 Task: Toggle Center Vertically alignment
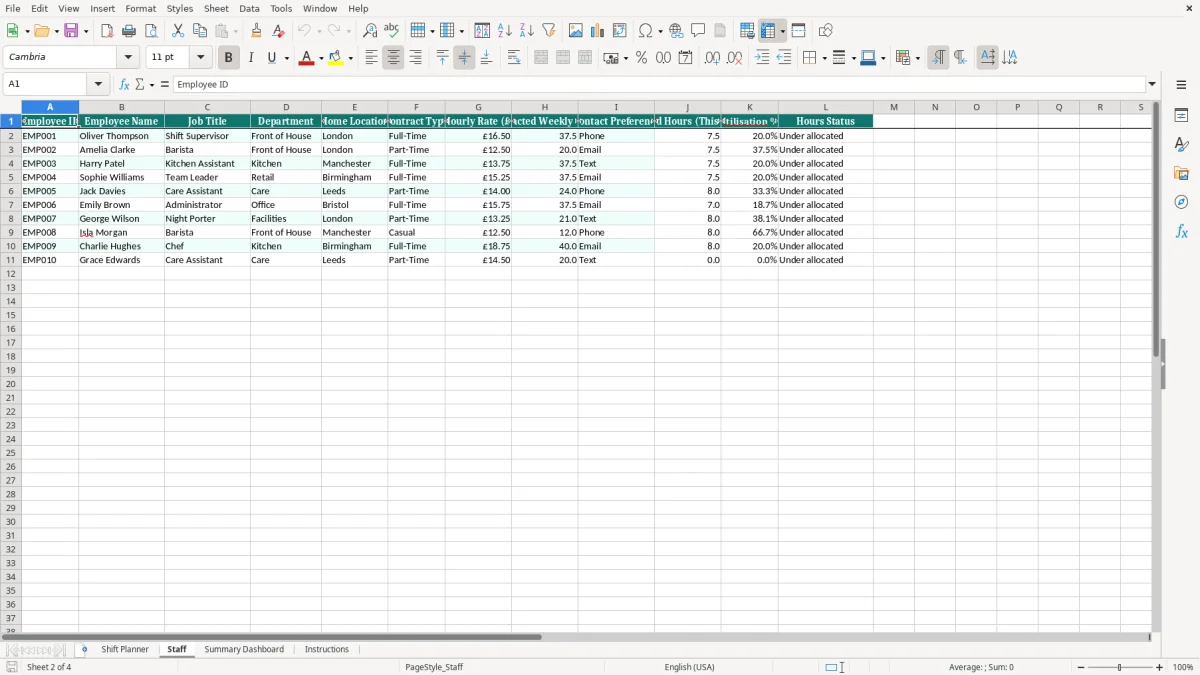click(x=464, y=58)
